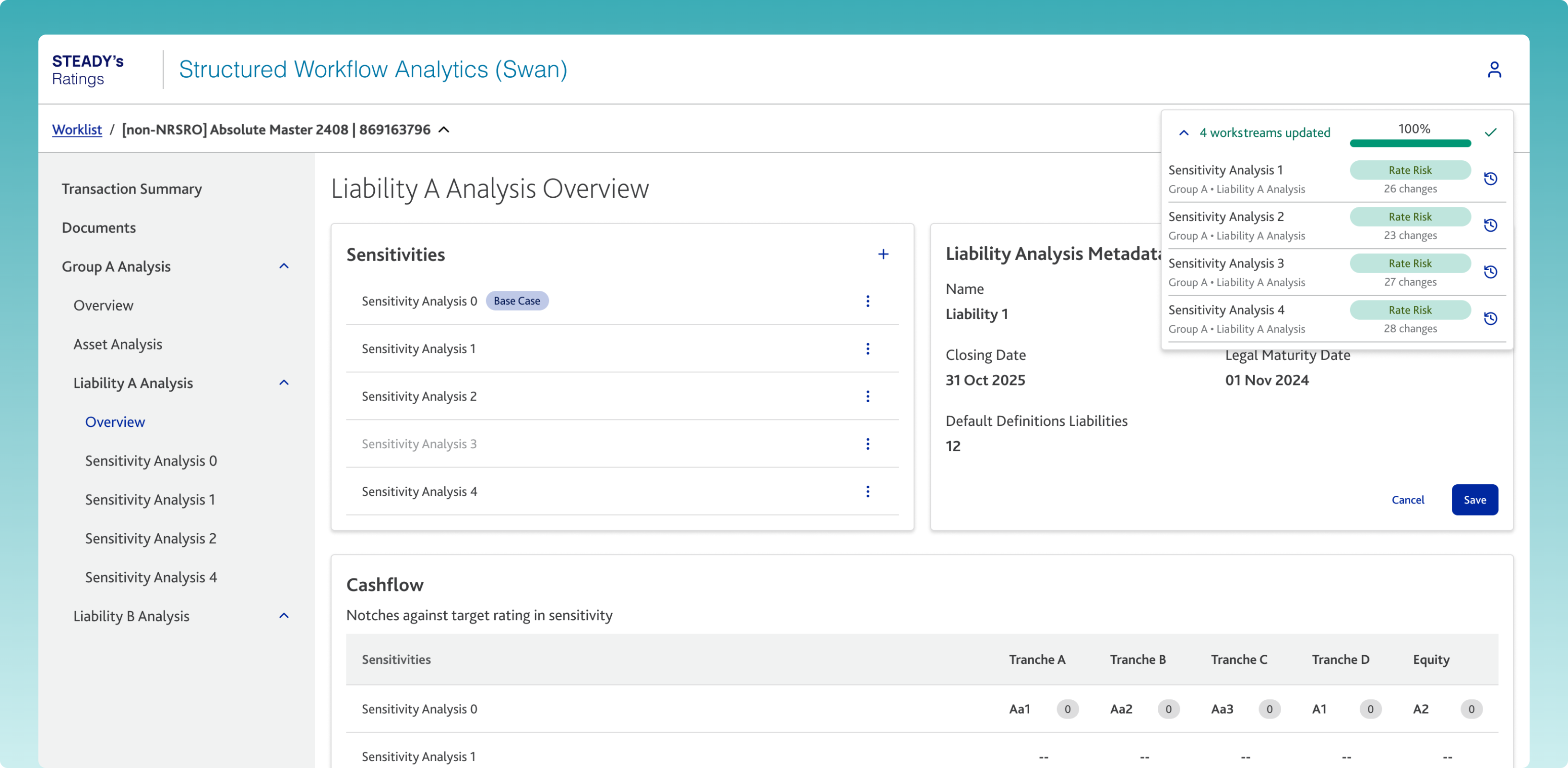
Task: Click Aa3 rating in Cashflow table
Action: click(x=1222, y=709)
